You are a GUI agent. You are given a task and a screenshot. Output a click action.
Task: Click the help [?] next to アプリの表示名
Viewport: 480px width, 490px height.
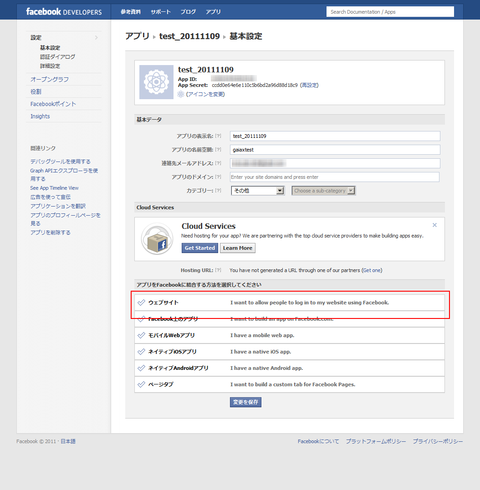coord(218,136)
